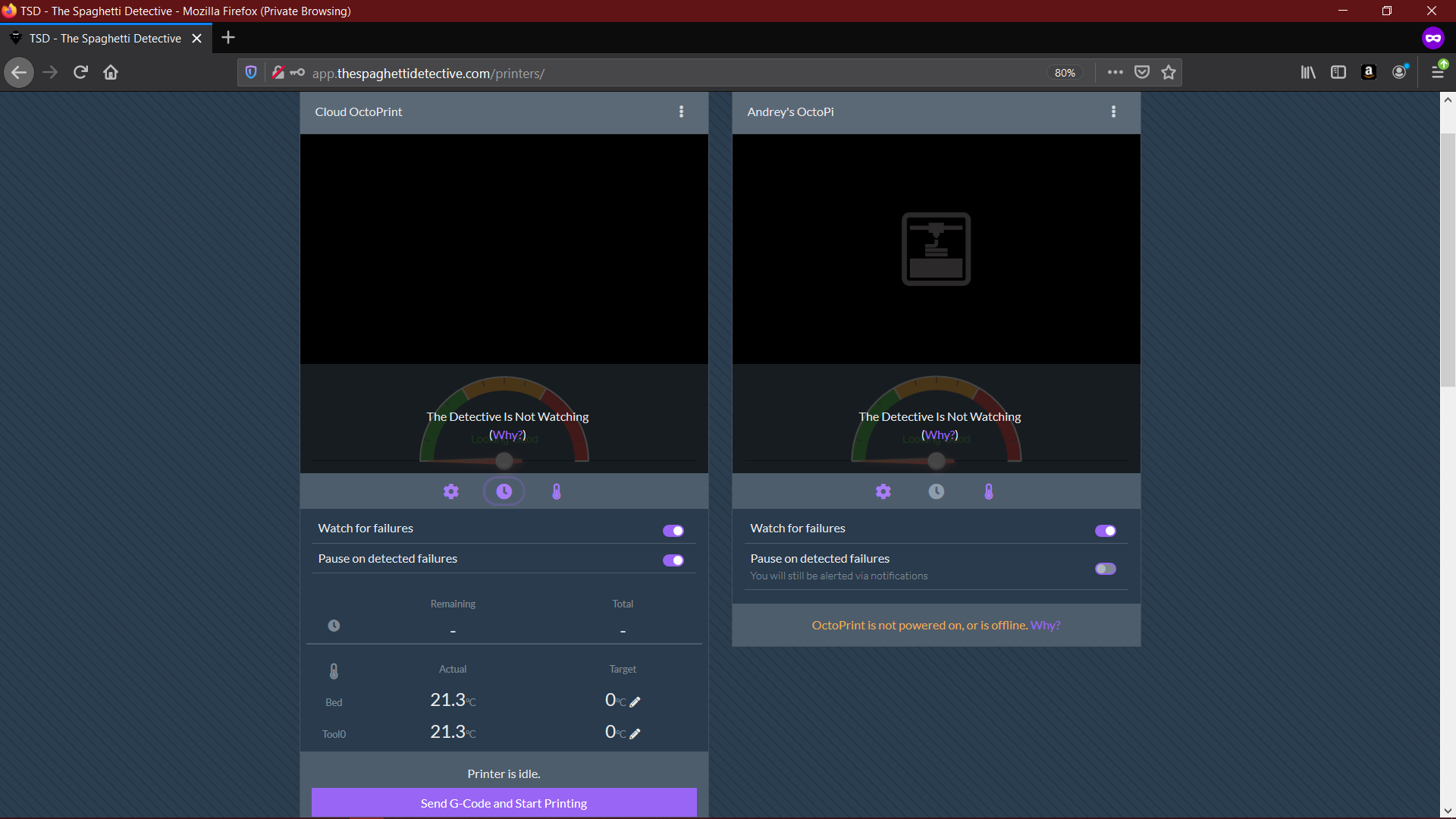Image resolution: width=1456 pixels, height=819 pixels.
Task: Click clock icon on Andrey's OctoPi card
Action: tap(937, 491)
